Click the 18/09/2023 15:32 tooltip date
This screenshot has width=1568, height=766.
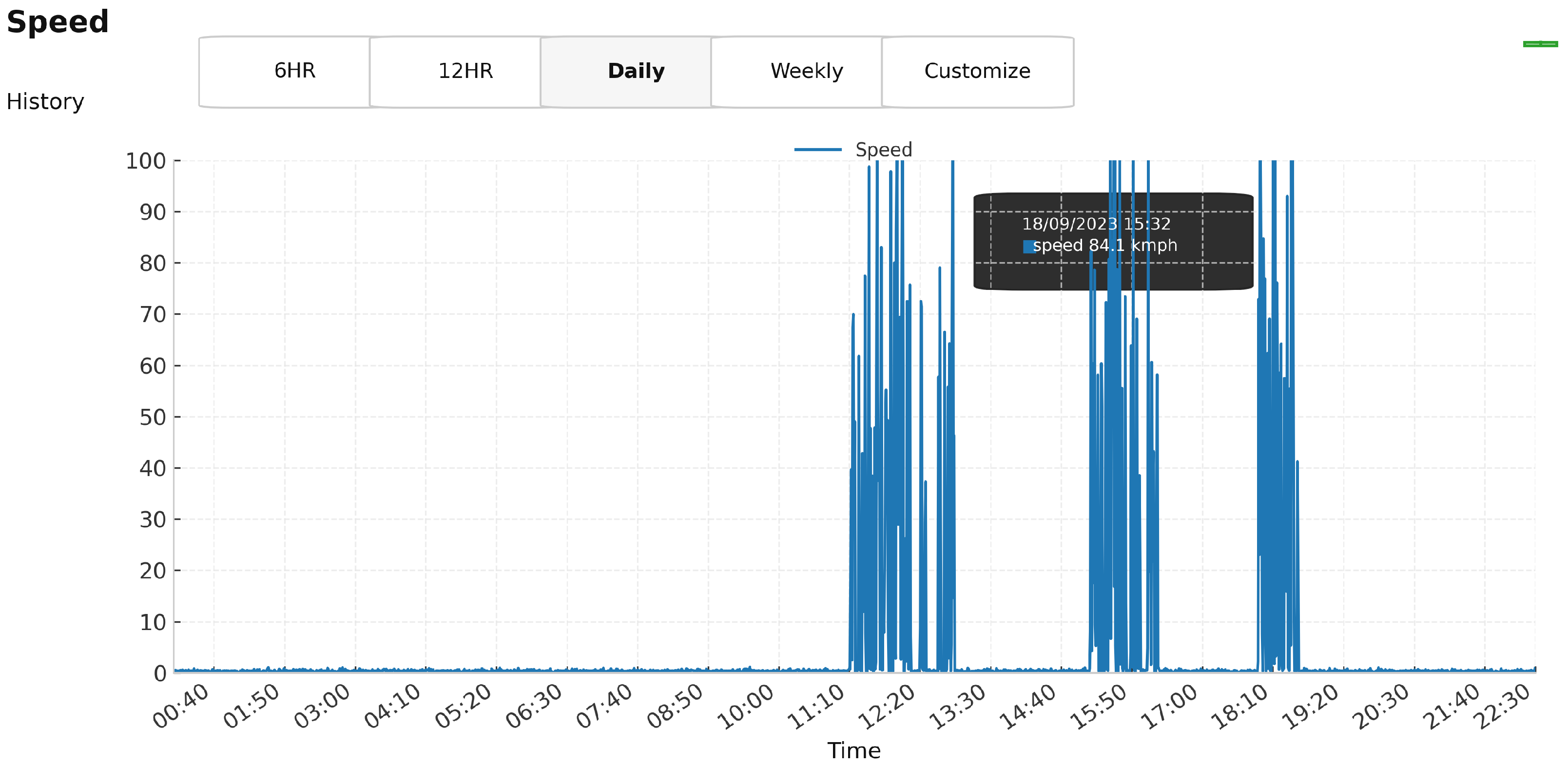click(1096, 224)
